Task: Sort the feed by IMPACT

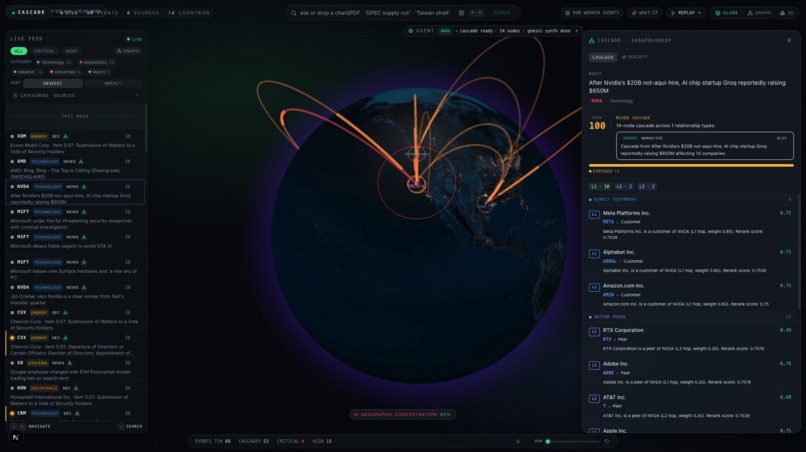Action: 113,83
